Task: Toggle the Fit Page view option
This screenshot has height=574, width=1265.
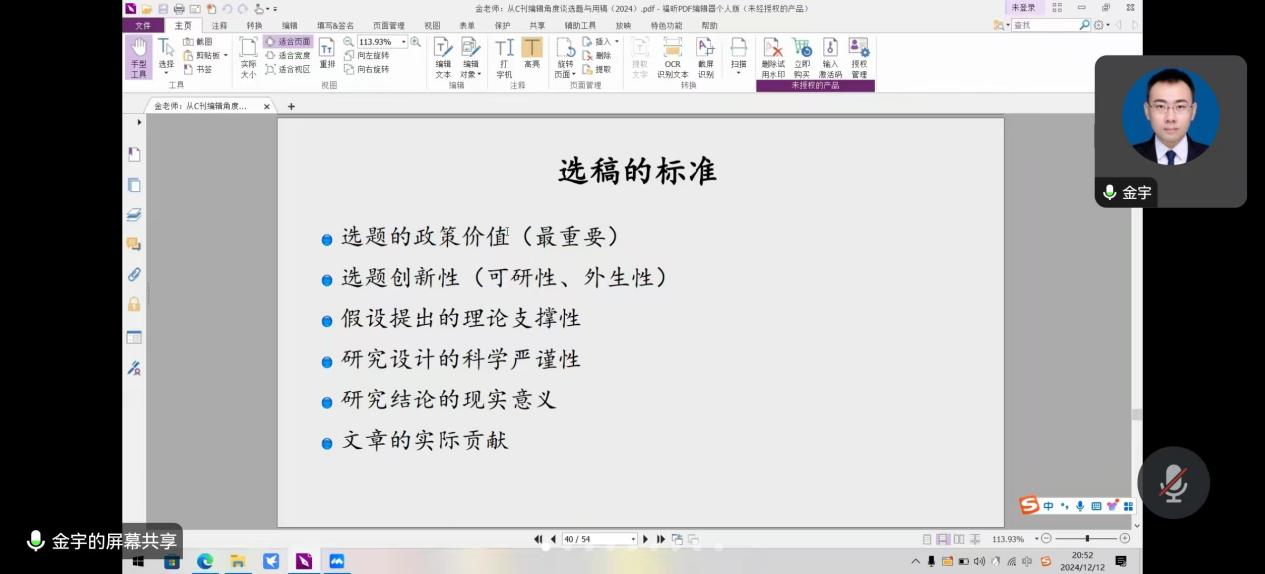Action: (288, 42)
